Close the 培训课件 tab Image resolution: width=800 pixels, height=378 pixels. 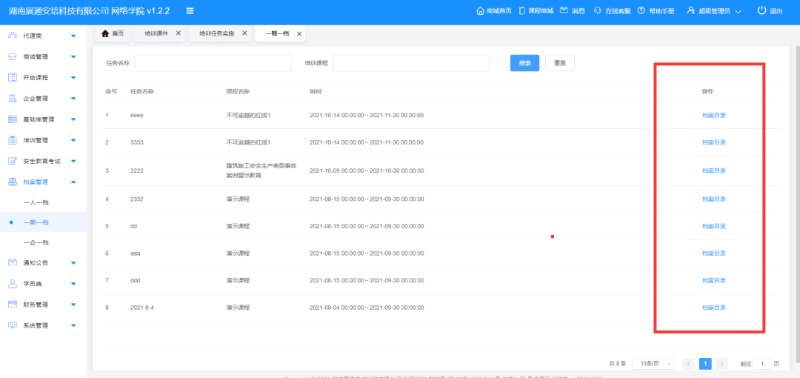pos(178,33)
